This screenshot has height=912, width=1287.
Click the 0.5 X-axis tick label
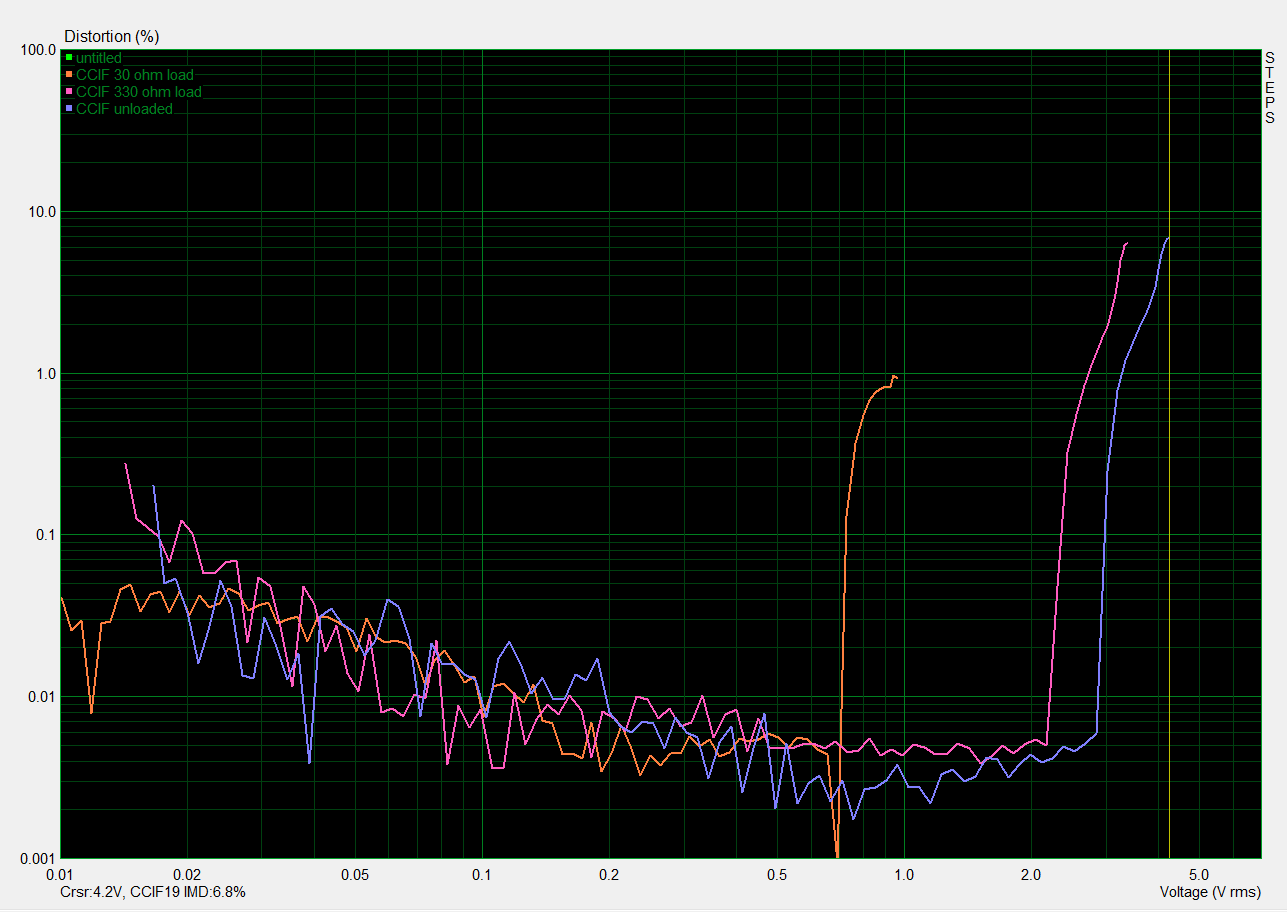pos(777,873)
